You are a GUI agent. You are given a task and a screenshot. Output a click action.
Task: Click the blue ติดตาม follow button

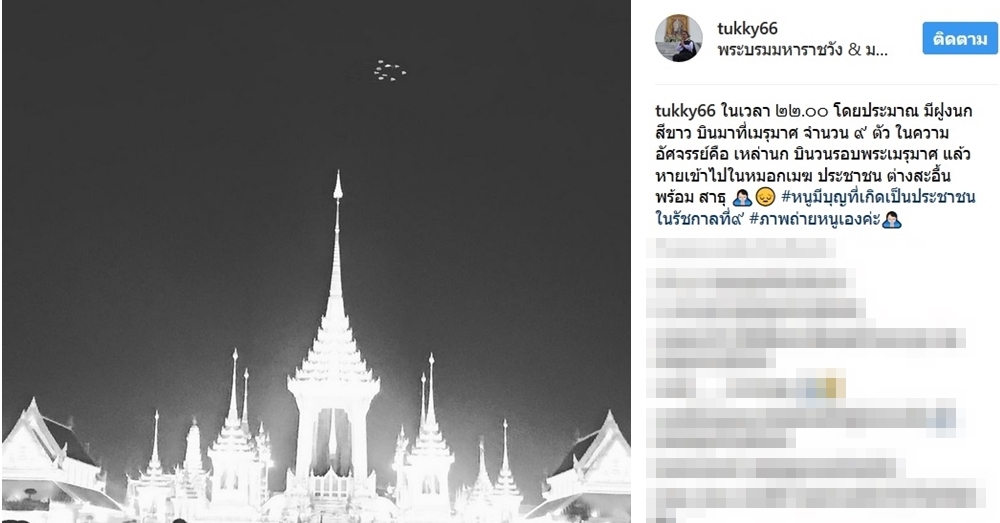coord(960,38)
